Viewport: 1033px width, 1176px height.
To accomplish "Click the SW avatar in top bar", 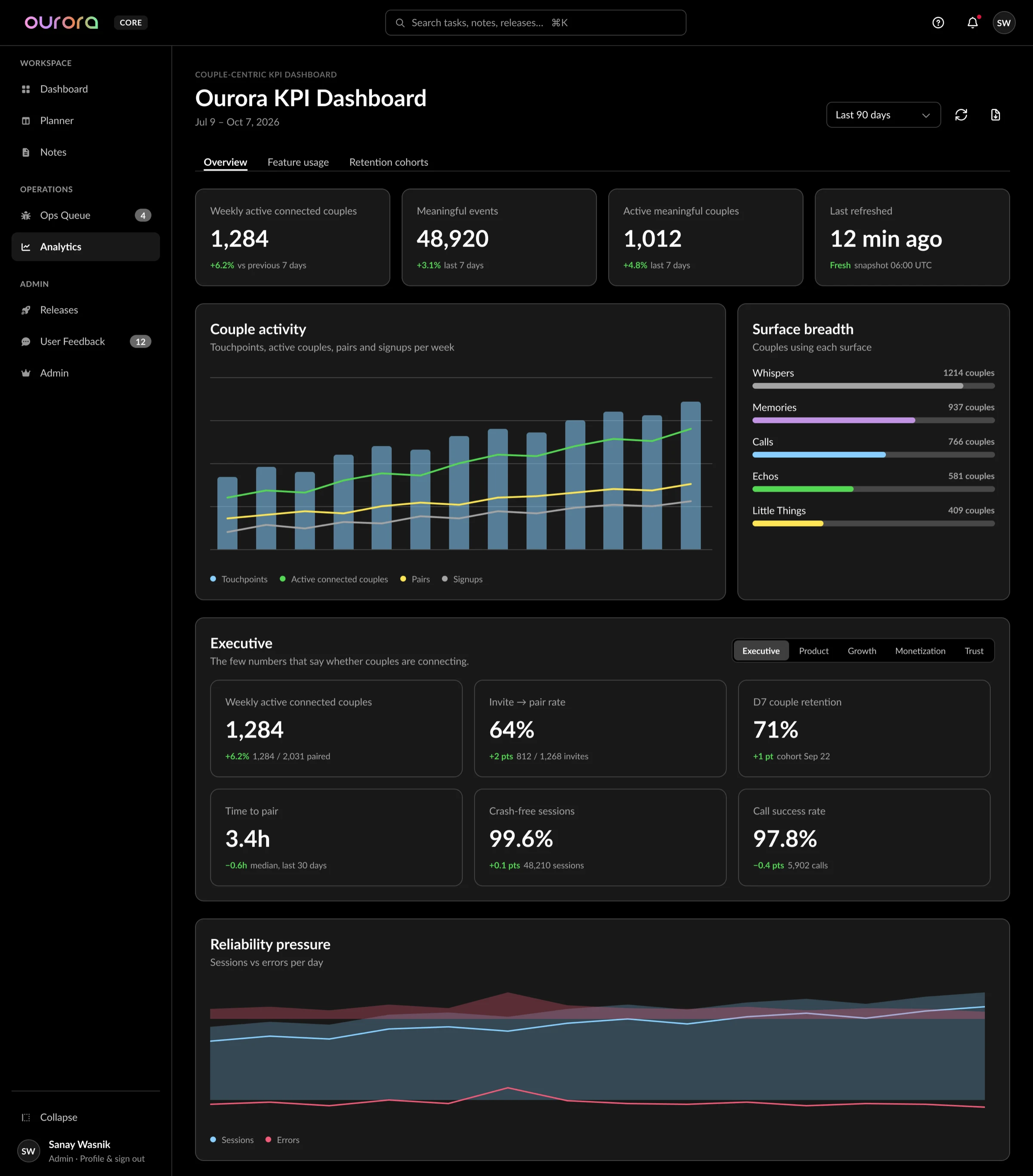I will [1004, 22].
